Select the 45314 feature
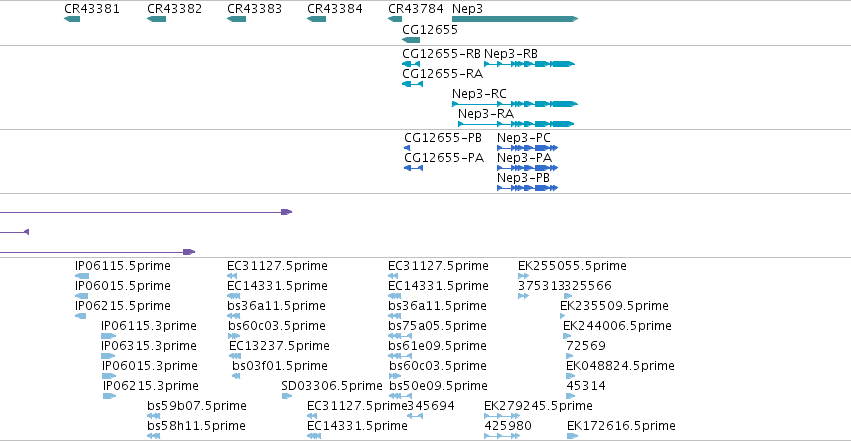This screenshot has width=851, height=441. [x=571, y=397]
